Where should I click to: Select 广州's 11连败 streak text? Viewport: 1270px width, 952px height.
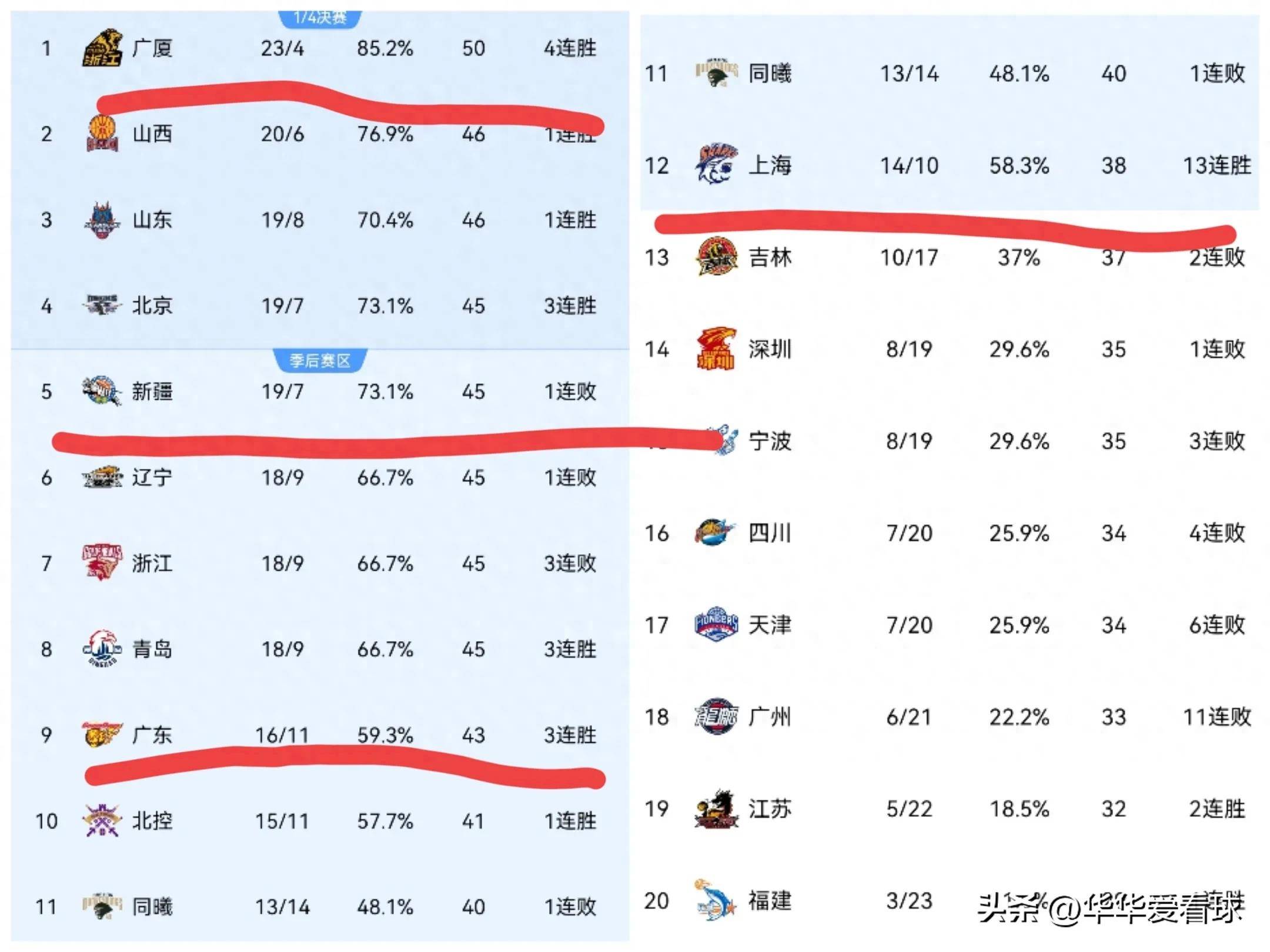tap(1216, 717)
